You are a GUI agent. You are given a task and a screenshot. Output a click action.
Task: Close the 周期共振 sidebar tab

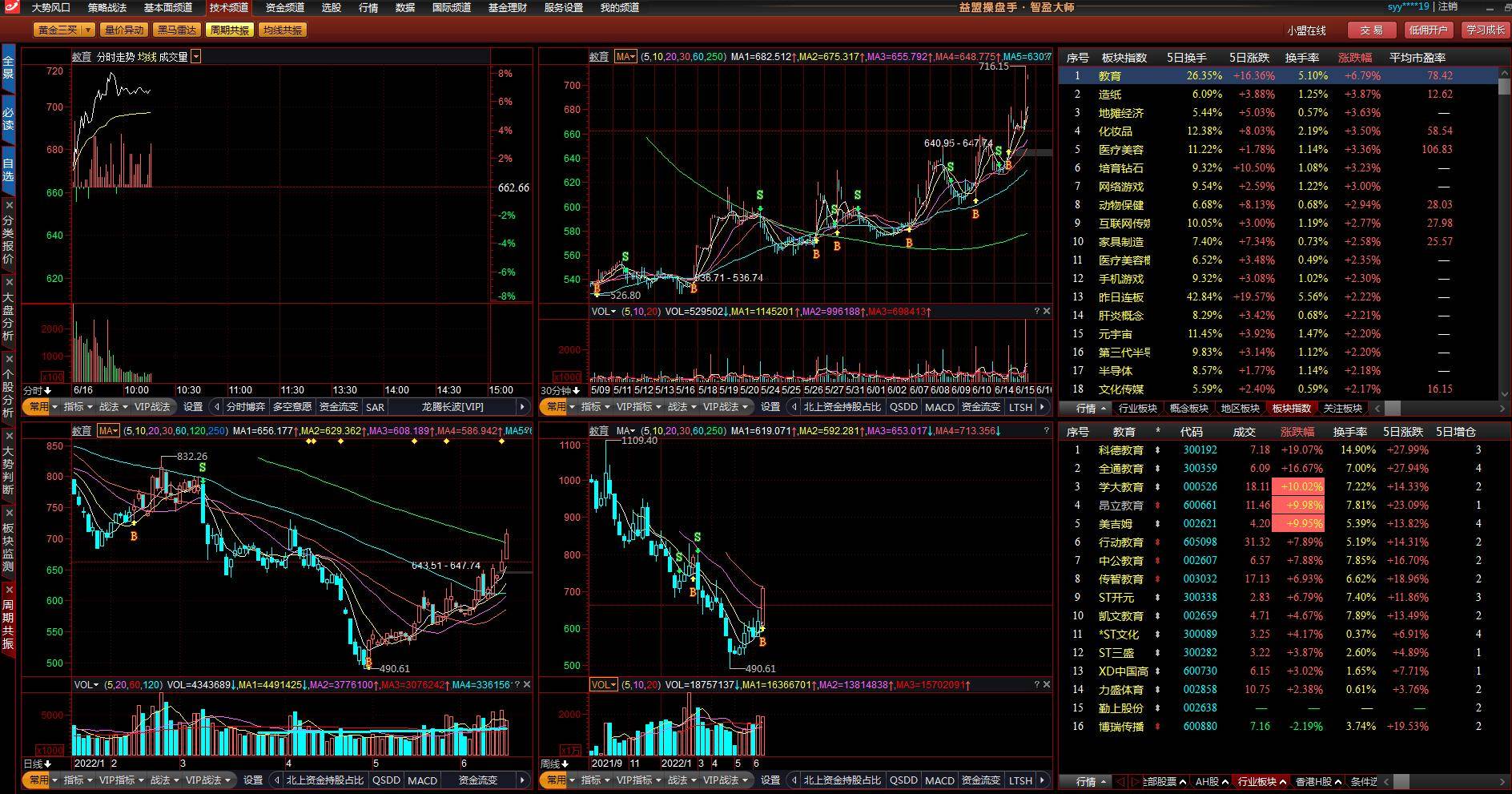(x=9, y=589)
